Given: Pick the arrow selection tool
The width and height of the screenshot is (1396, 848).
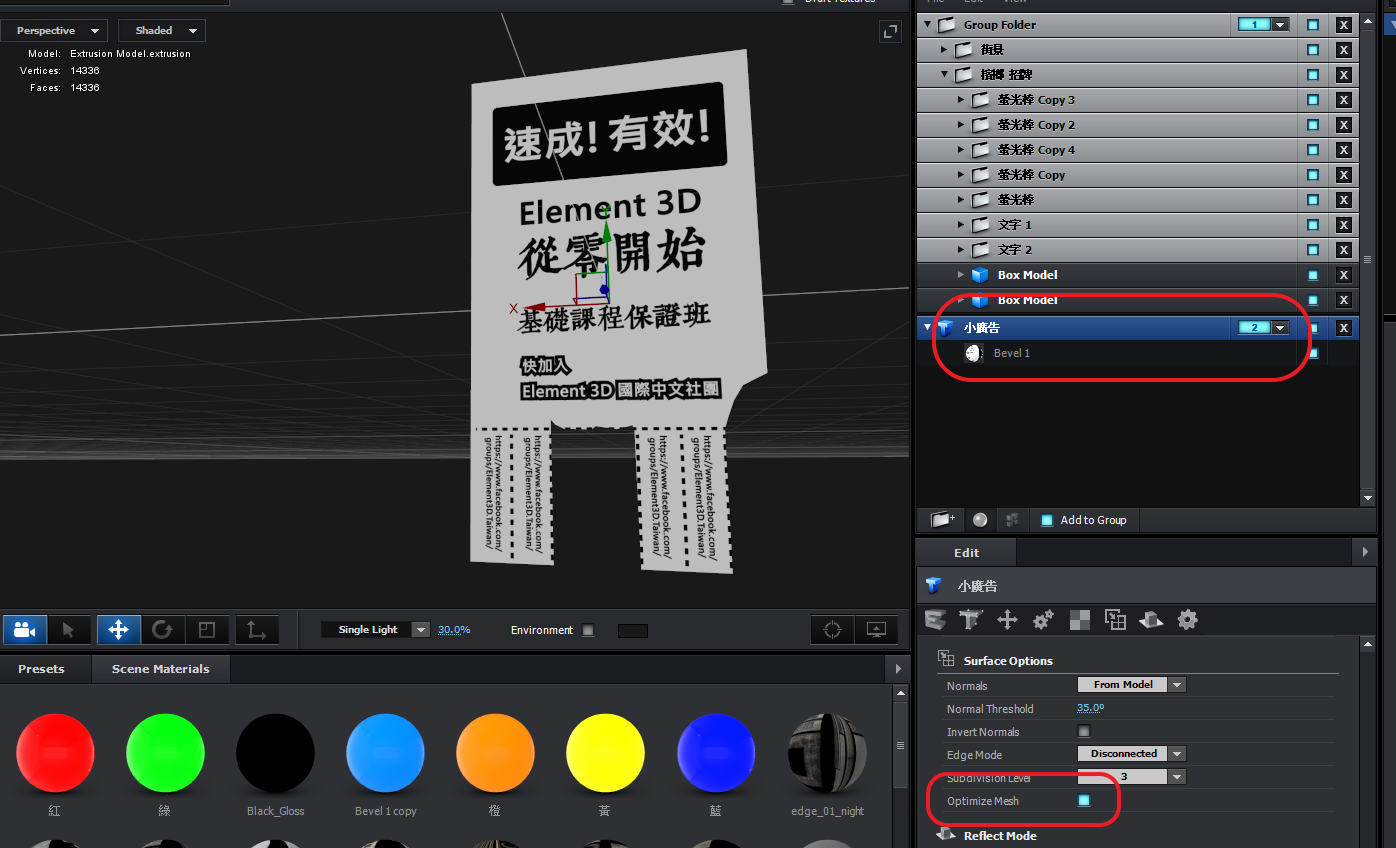Looking at the screenshot, I should point(69,630).
